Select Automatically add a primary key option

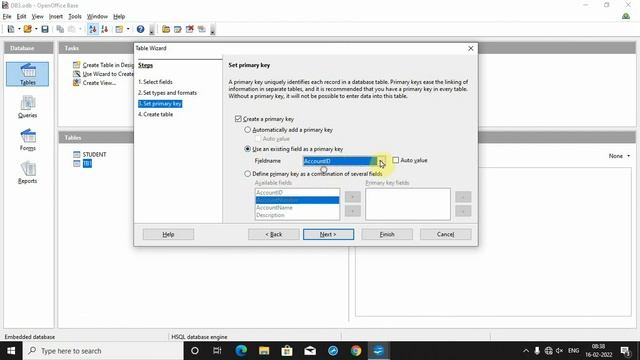coord(247,130)
